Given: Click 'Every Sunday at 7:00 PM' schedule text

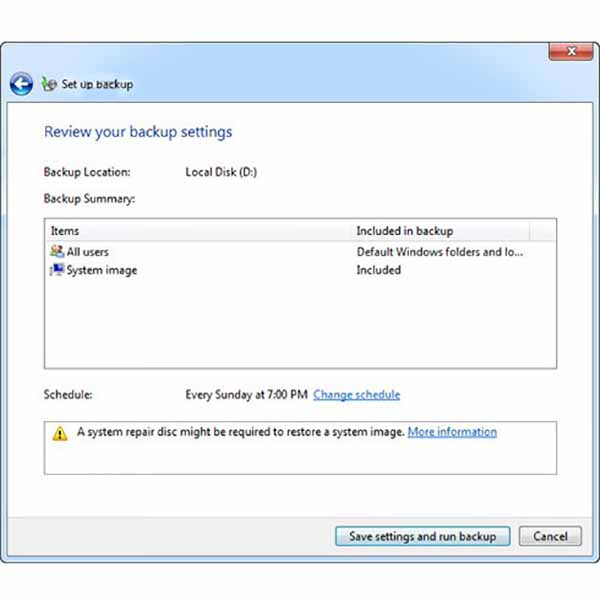Looking at the screenshot, I should tap(246, 395).
